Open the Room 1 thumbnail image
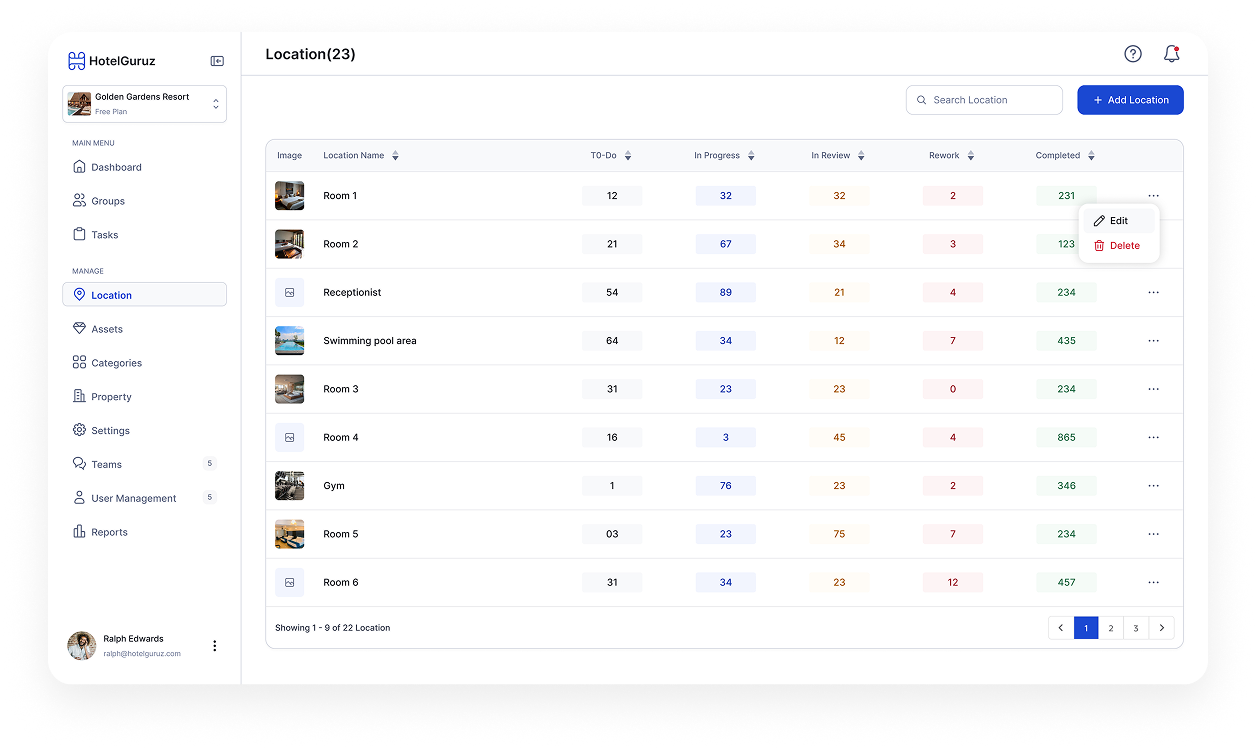This screenshot has height=749, width=1256. (289, 196)
